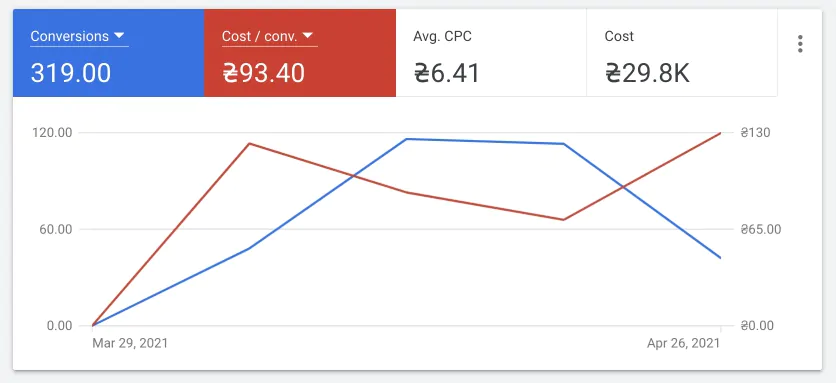The image size is (836, 383).
Task: Click the ₴65.00 right axis label
Action: point(760,229)
